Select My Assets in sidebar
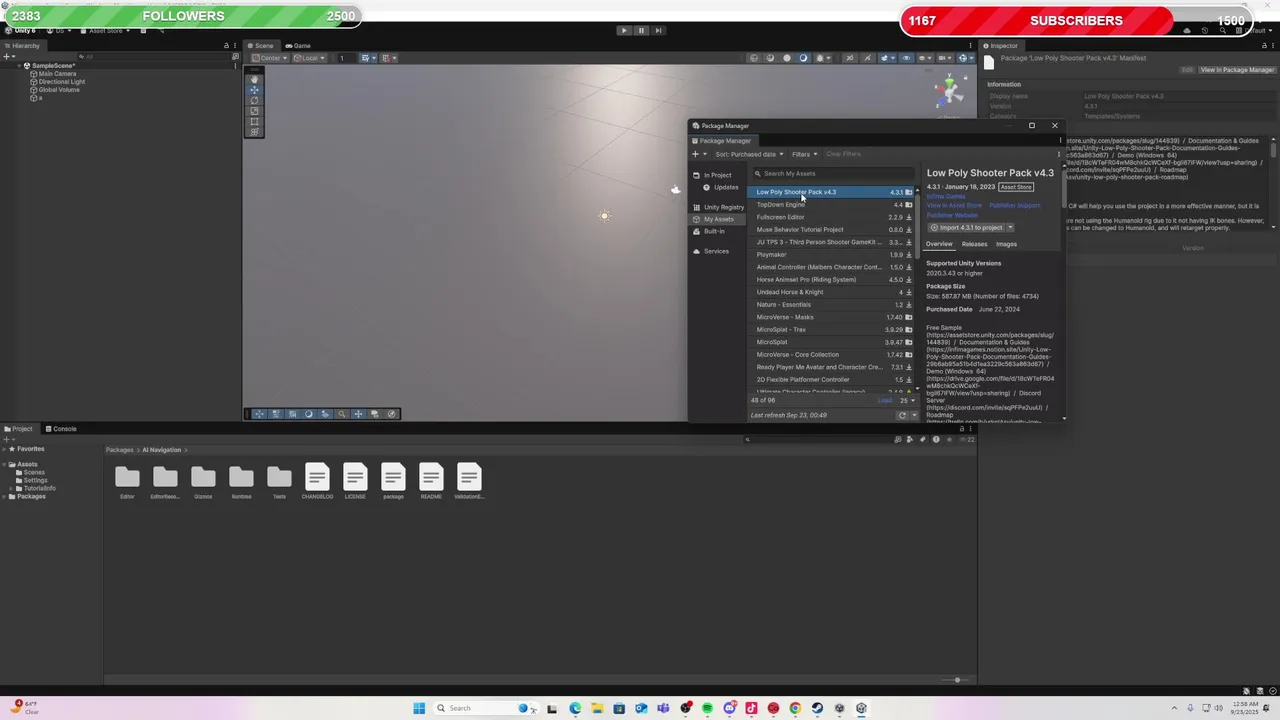The height and width of the screenshot is (720, 1280). [x=718, y=219]
